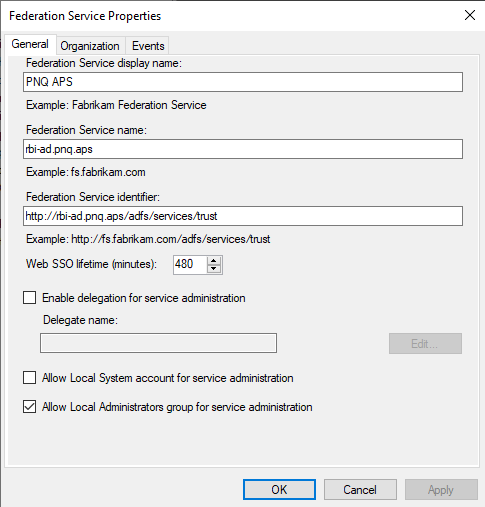Confirm with the OK button
The image size is (485, 507).
tap(279, 490)
